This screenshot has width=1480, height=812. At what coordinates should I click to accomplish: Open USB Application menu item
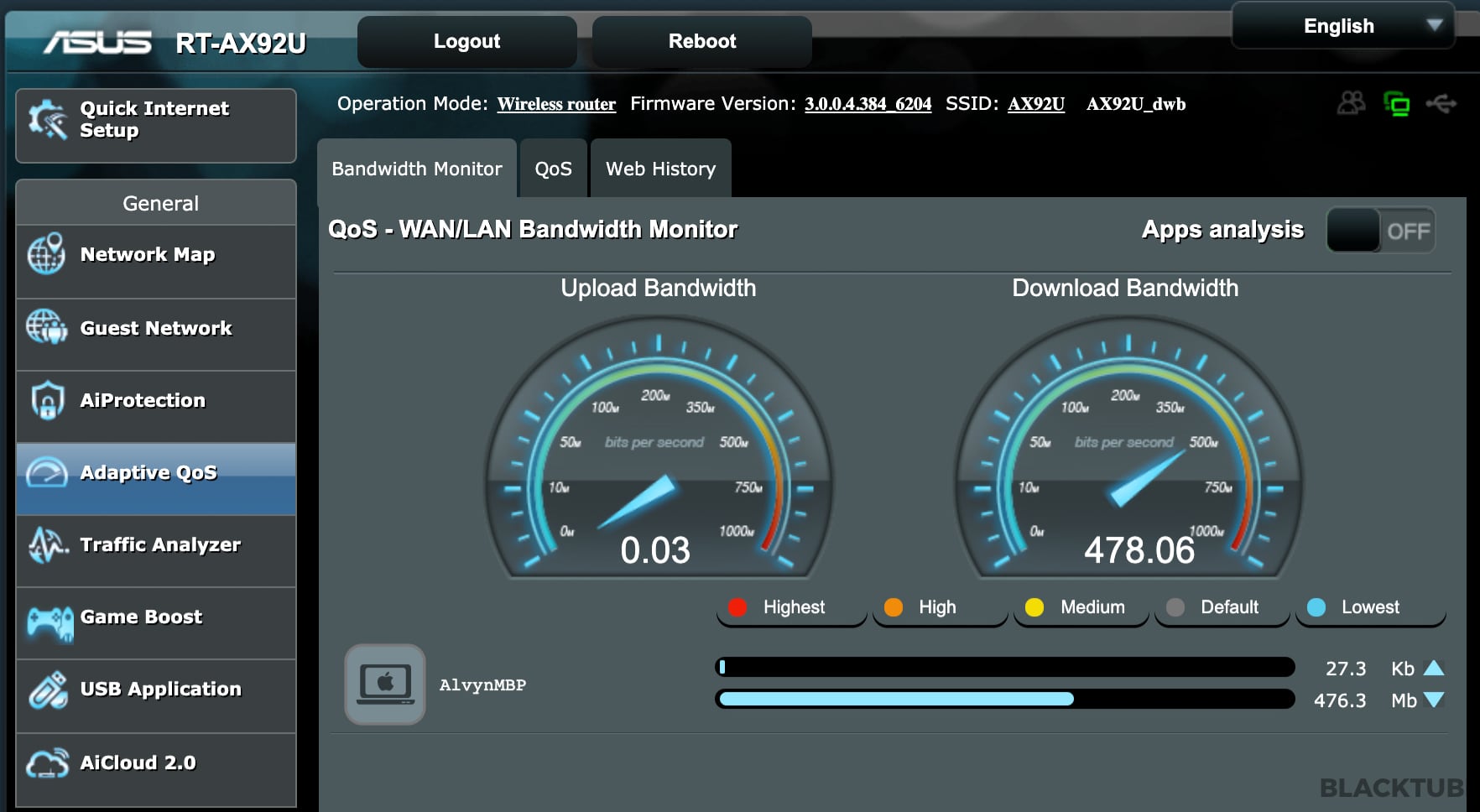156,696
